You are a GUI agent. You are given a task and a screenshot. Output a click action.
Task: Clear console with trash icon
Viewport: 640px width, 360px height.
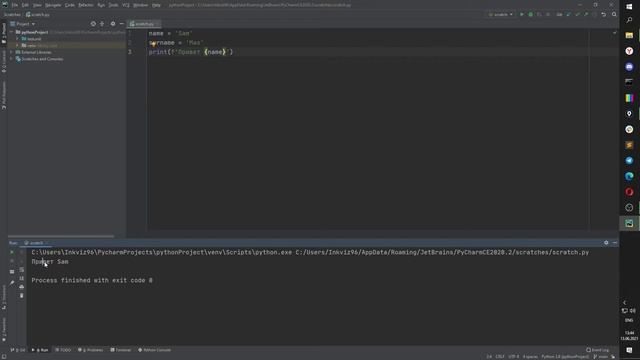[22, 296]
